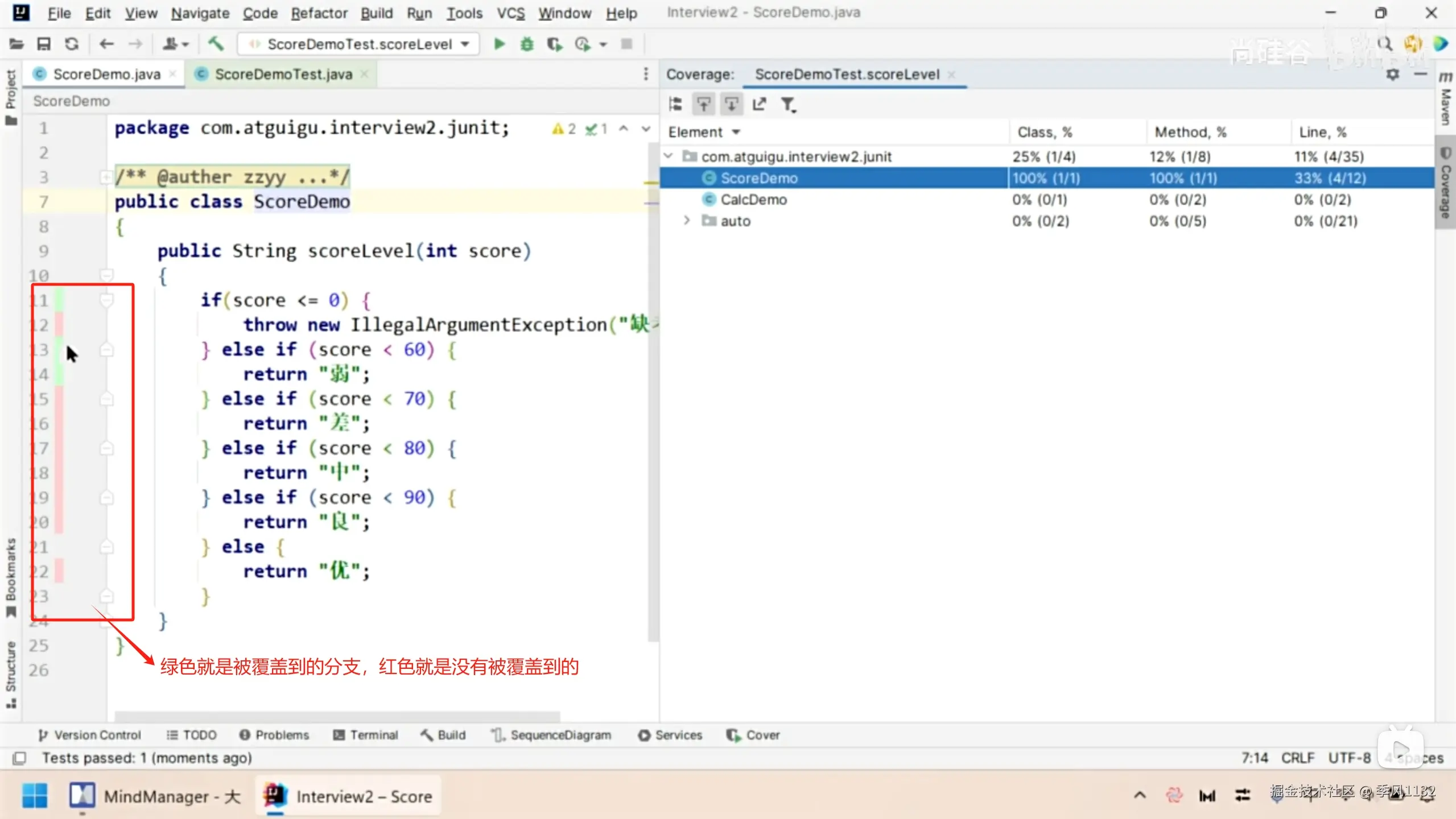
Task: Switch to ScoreDemoTest.java editor tab
Action: [x=283, y=75]
